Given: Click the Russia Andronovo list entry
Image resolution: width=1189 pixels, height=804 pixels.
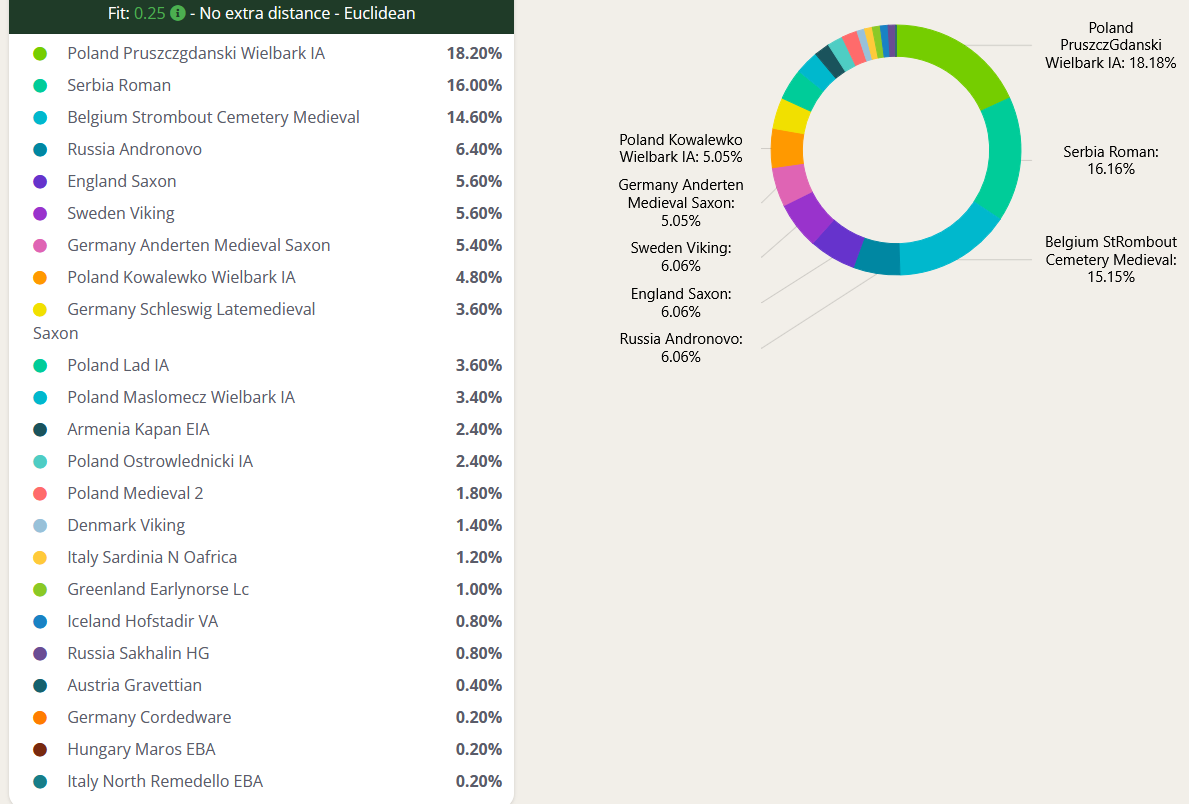Looking at the screenshot, I should click(x=134, y=149).
